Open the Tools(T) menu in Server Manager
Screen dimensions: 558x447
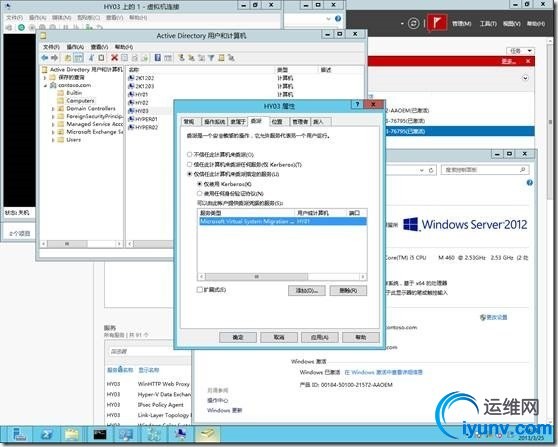488,23
